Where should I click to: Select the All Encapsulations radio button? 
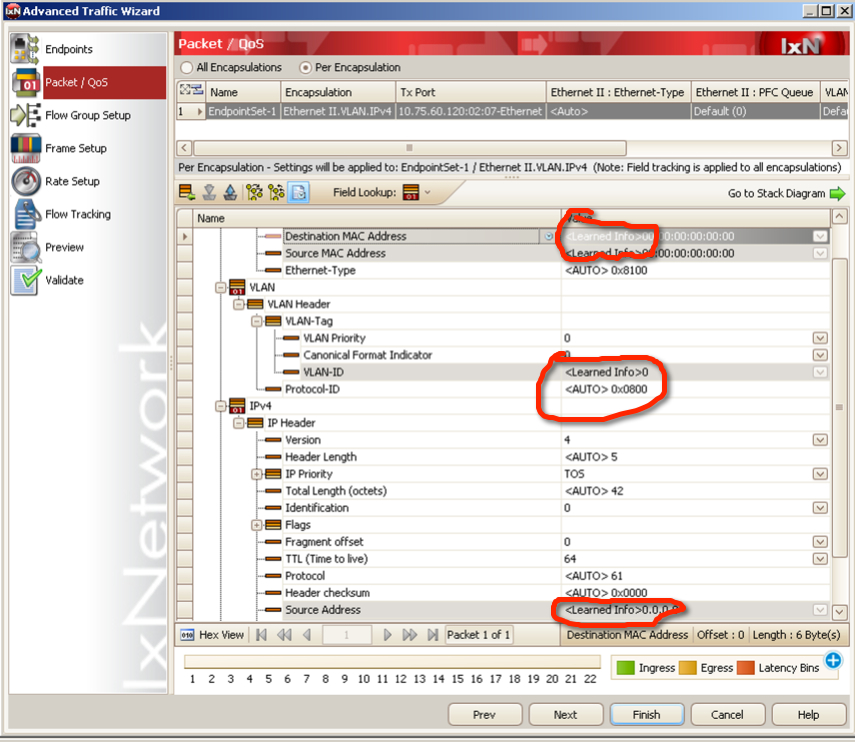pos(186,68)
